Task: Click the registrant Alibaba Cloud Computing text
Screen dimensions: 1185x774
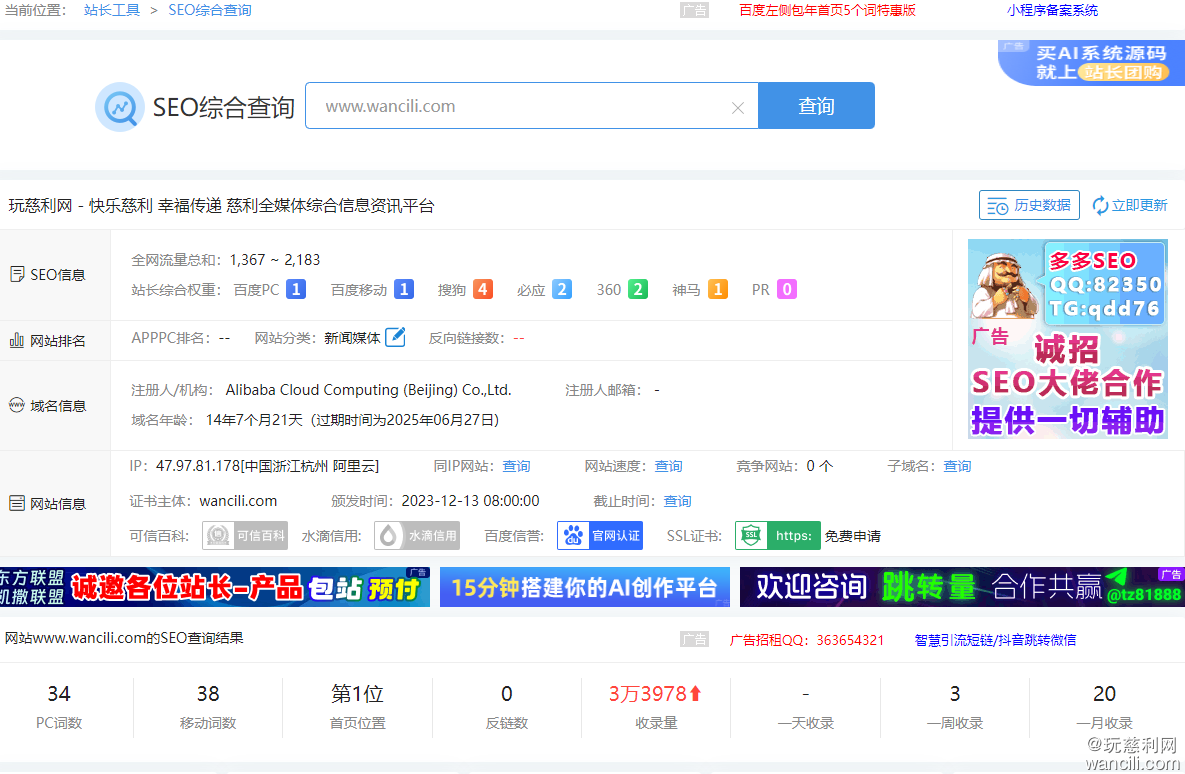Action: click(x=369, y=390)
